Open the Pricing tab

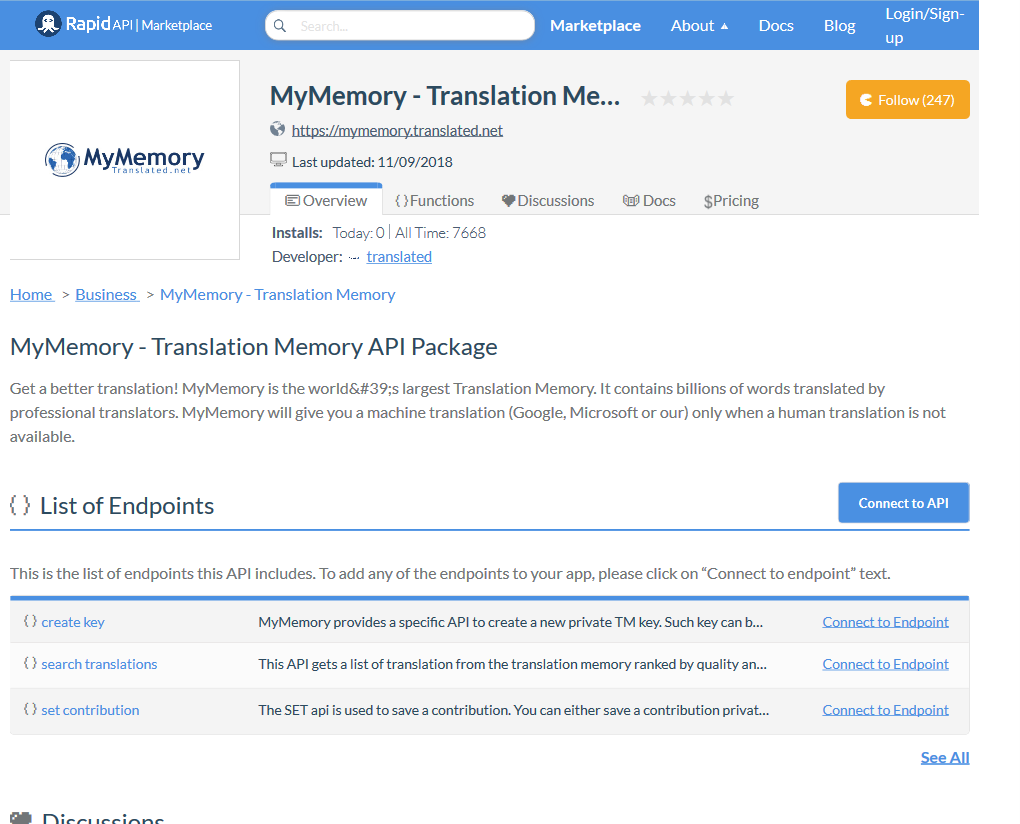coord(731,201)
